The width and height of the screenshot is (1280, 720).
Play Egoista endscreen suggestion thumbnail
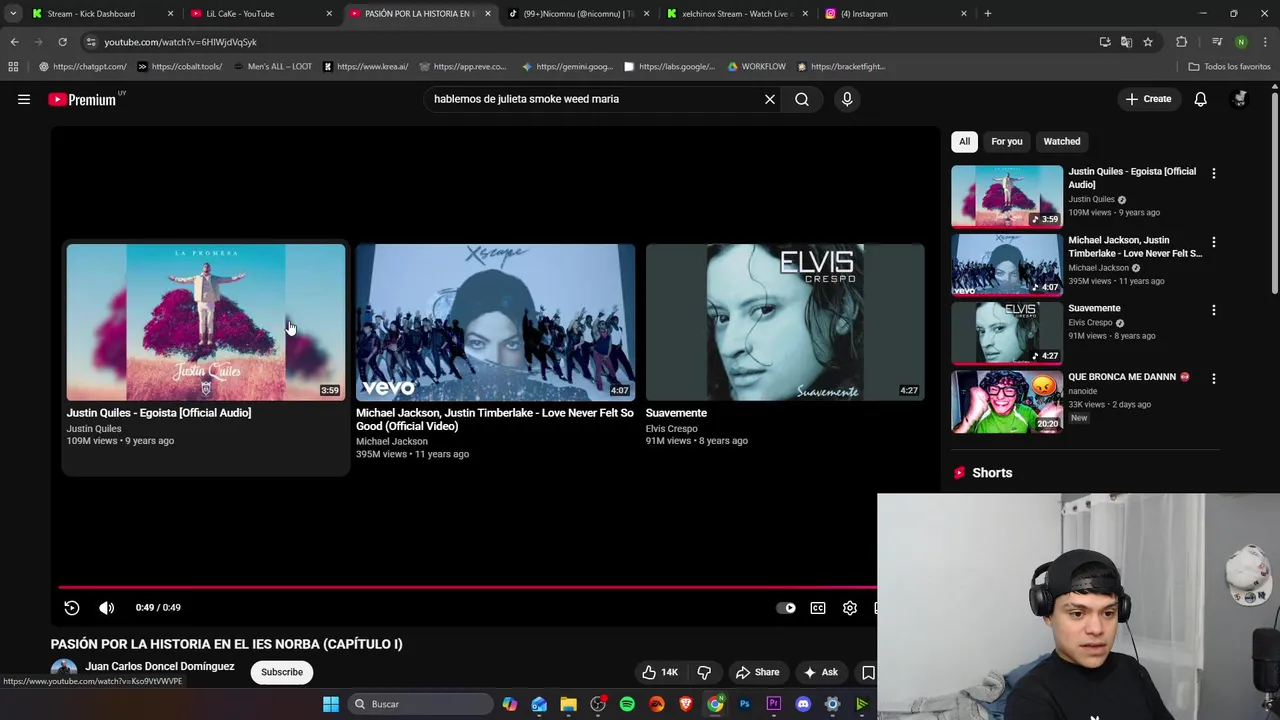tap(206, 322)
